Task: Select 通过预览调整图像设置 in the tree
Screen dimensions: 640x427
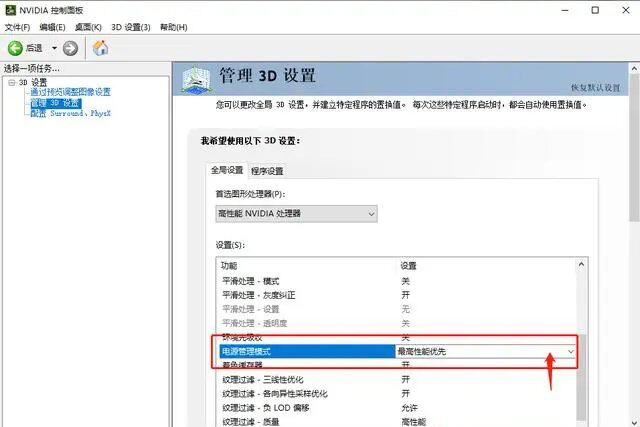Action: [x=71, y=92]
